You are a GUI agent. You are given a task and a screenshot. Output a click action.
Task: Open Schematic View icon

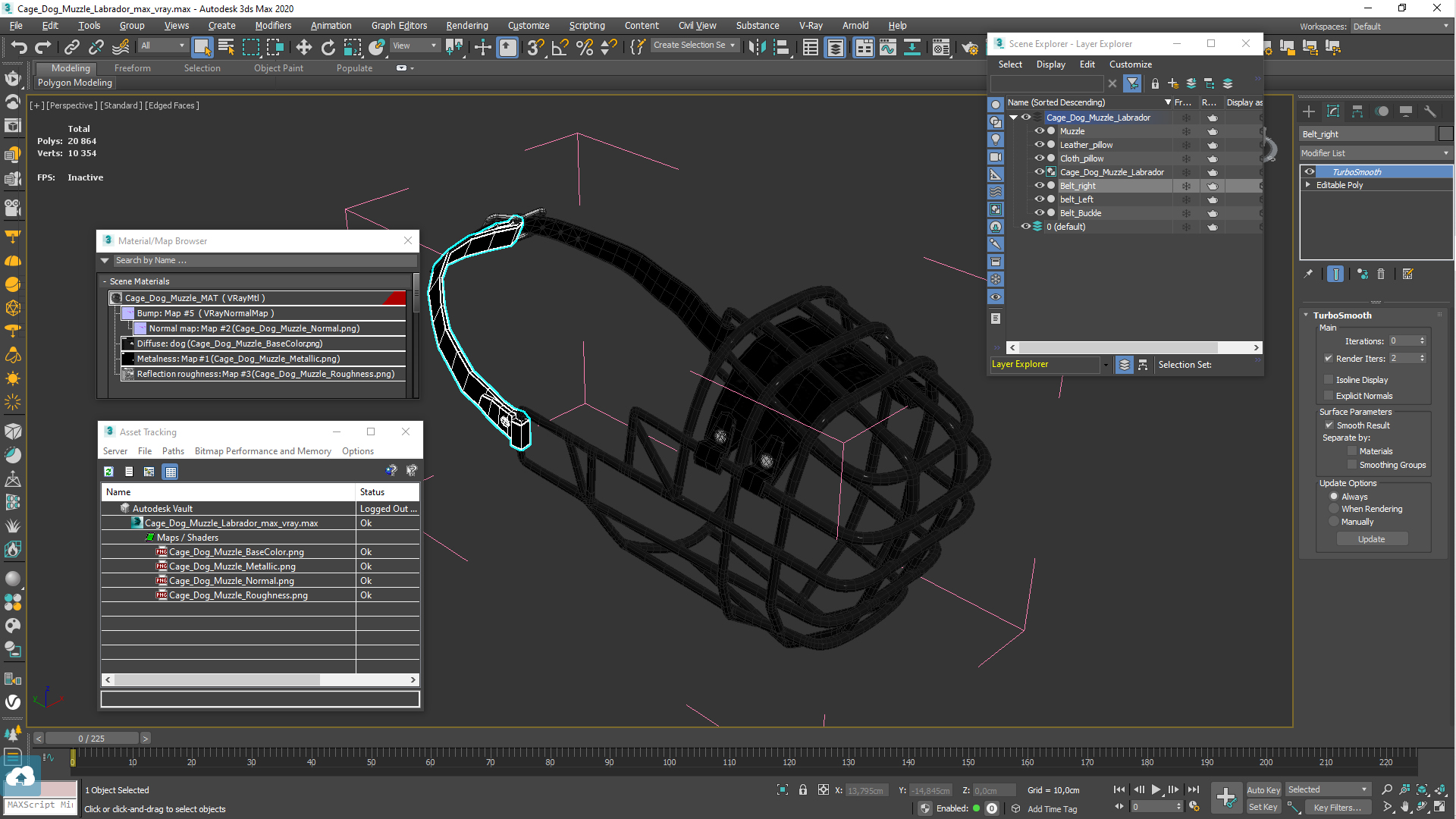tap(912, 47)
